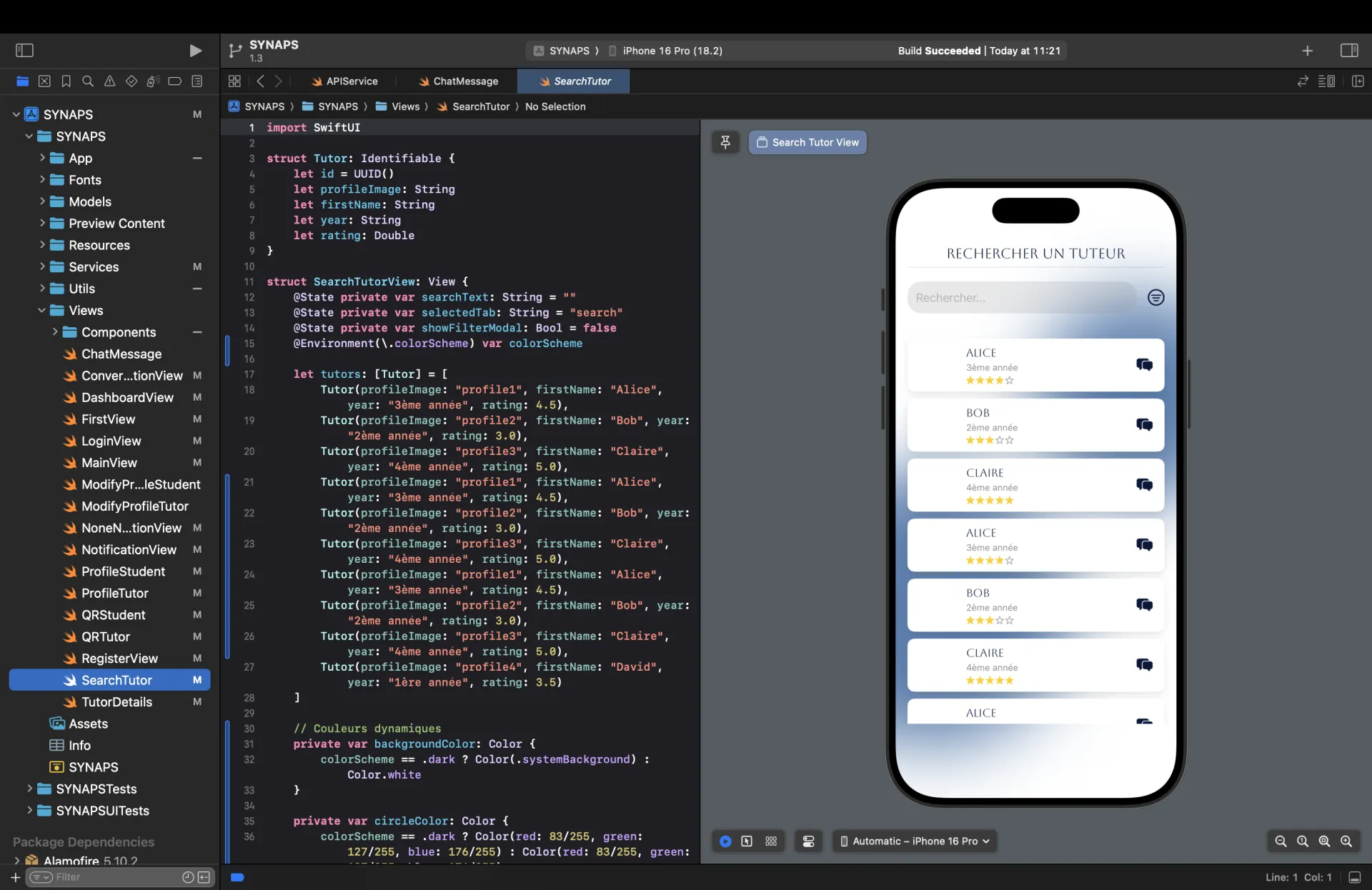This screenshot has height=890, width=1372.
Task: Zoom out the preview canvas
Action: point(1281,841)
